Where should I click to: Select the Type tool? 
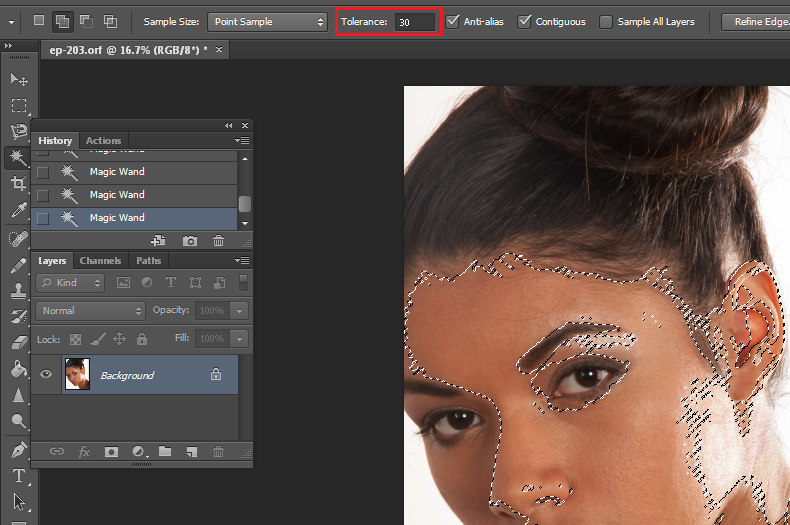point(19,476)
